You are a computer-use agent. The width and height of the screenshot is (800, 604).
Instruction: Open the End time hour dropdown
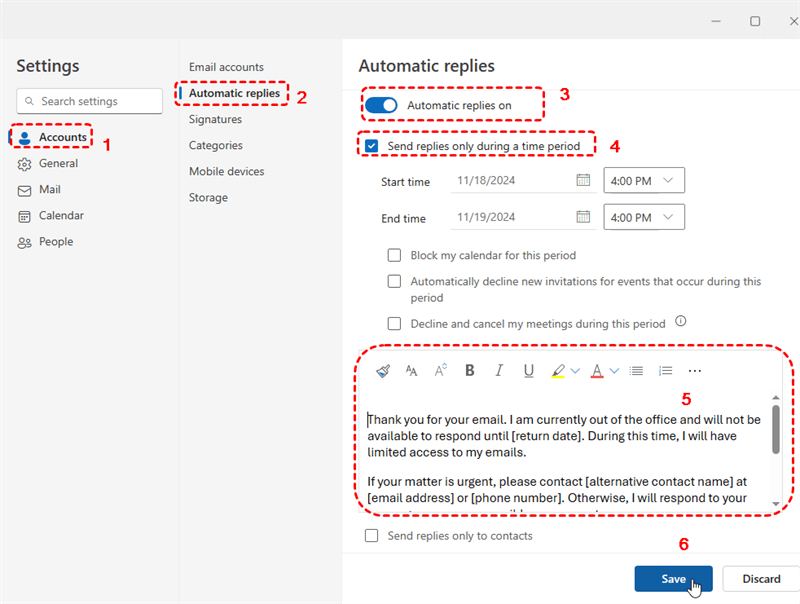(645, 217)
